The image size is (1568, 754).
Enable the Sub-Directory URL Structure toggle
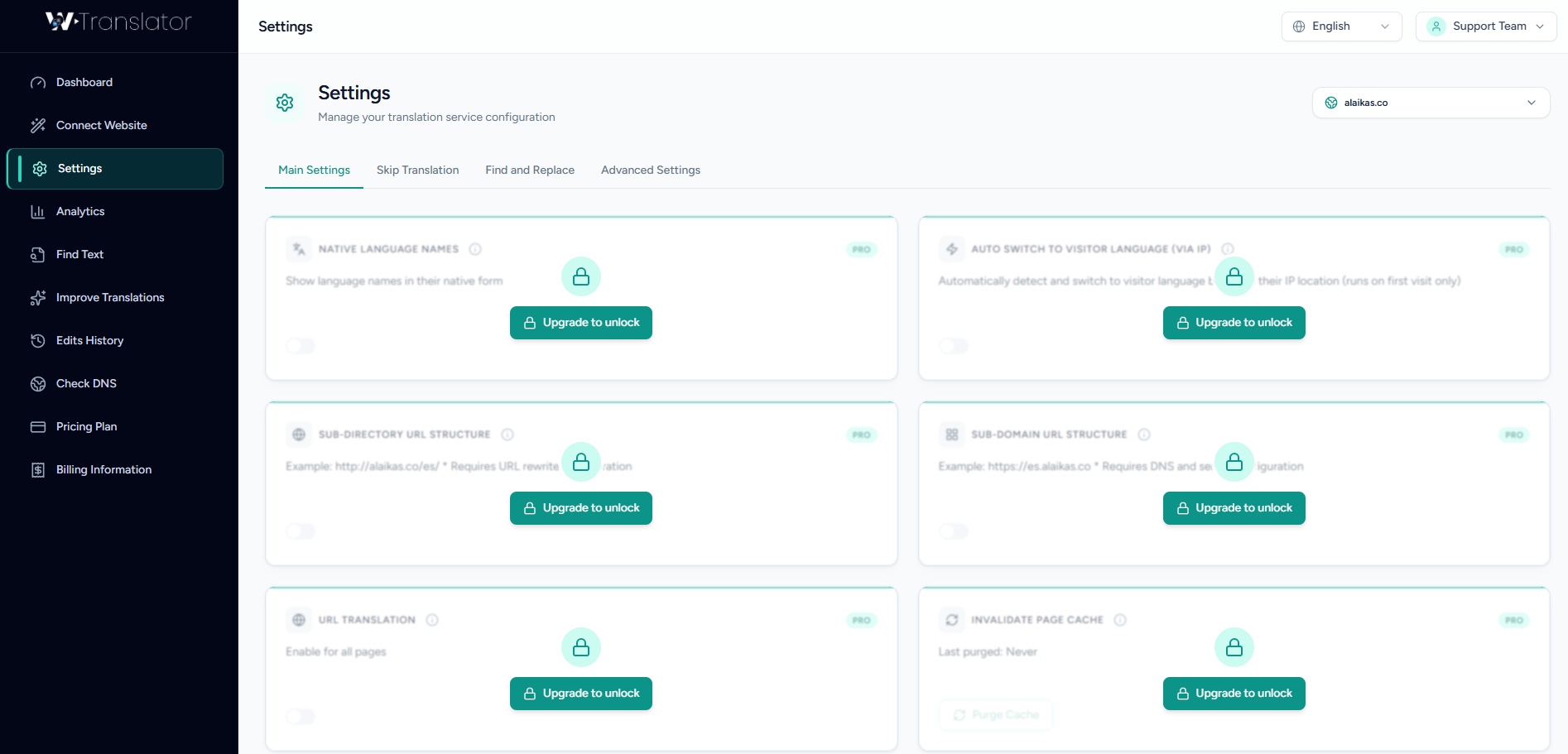point(300,531)
